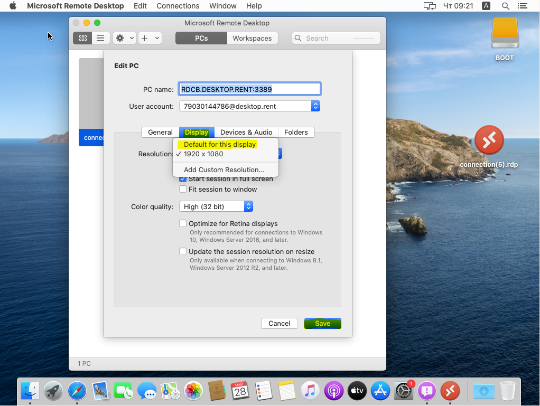
Task: Switch to grid view of PCs
Action: click(x=83, y=38)
